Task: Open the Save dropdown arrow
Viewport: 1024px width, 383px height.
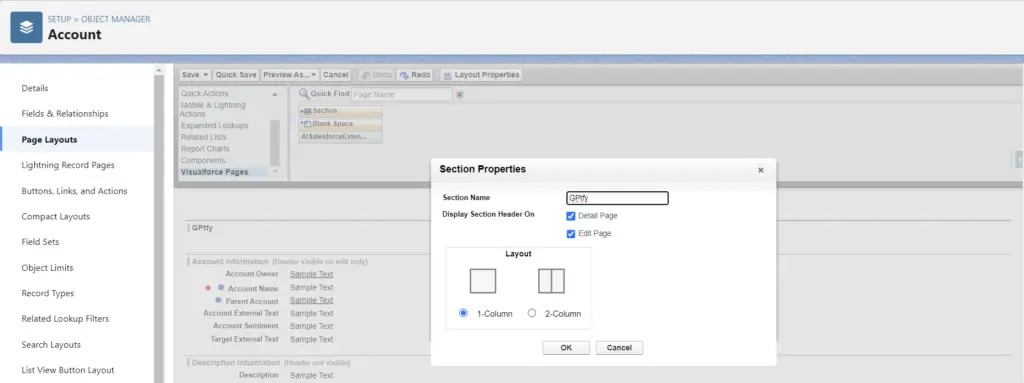Action: click(x=206, y=75)
